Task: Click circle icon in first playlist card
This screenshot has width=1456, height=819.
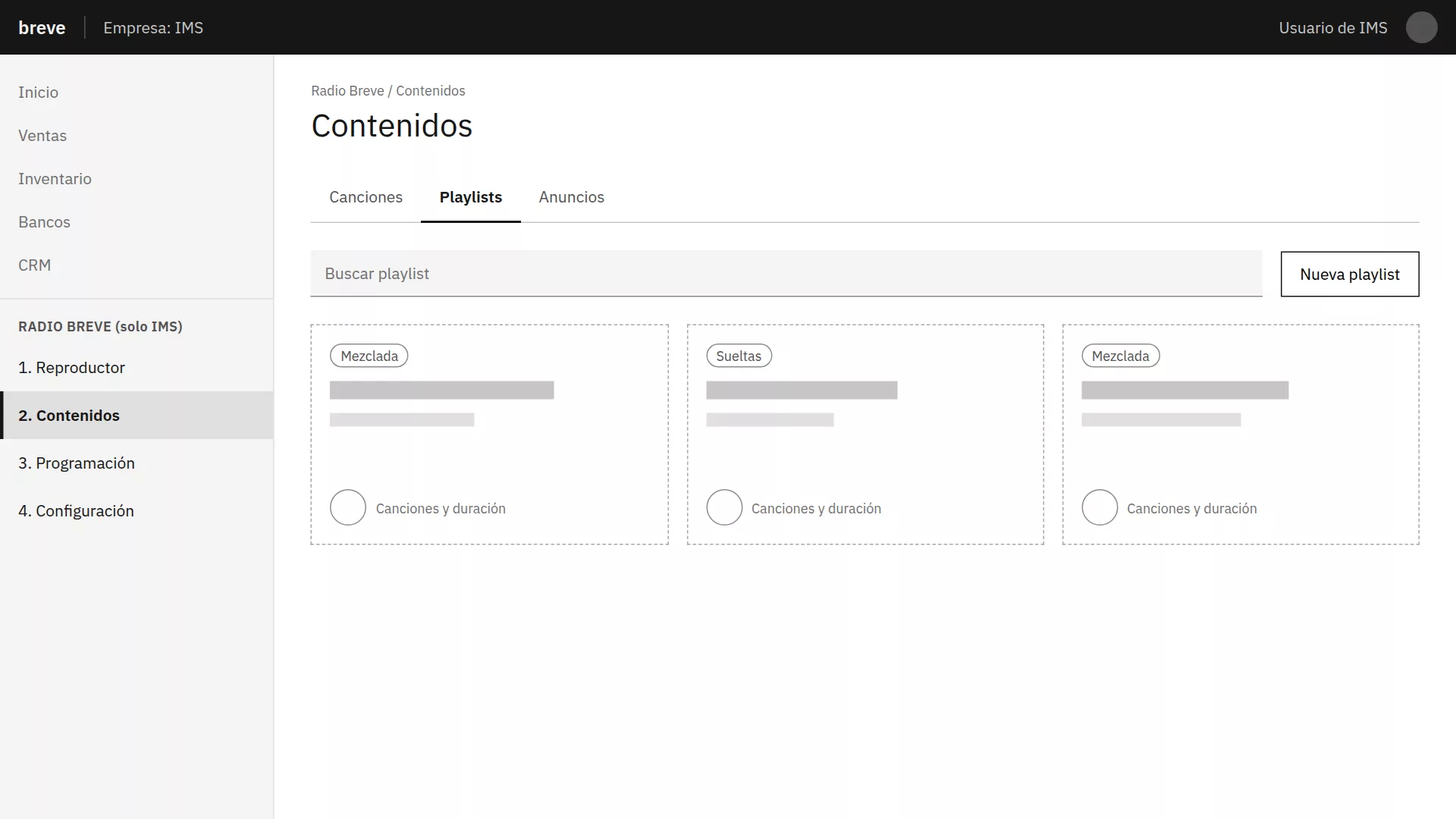Action: click(x=348, y=507)
